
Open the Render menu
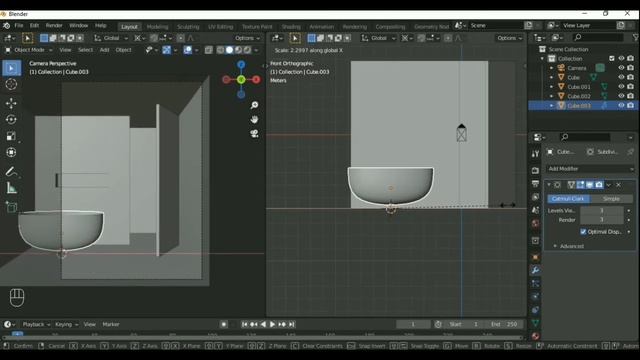pos(54,25)
